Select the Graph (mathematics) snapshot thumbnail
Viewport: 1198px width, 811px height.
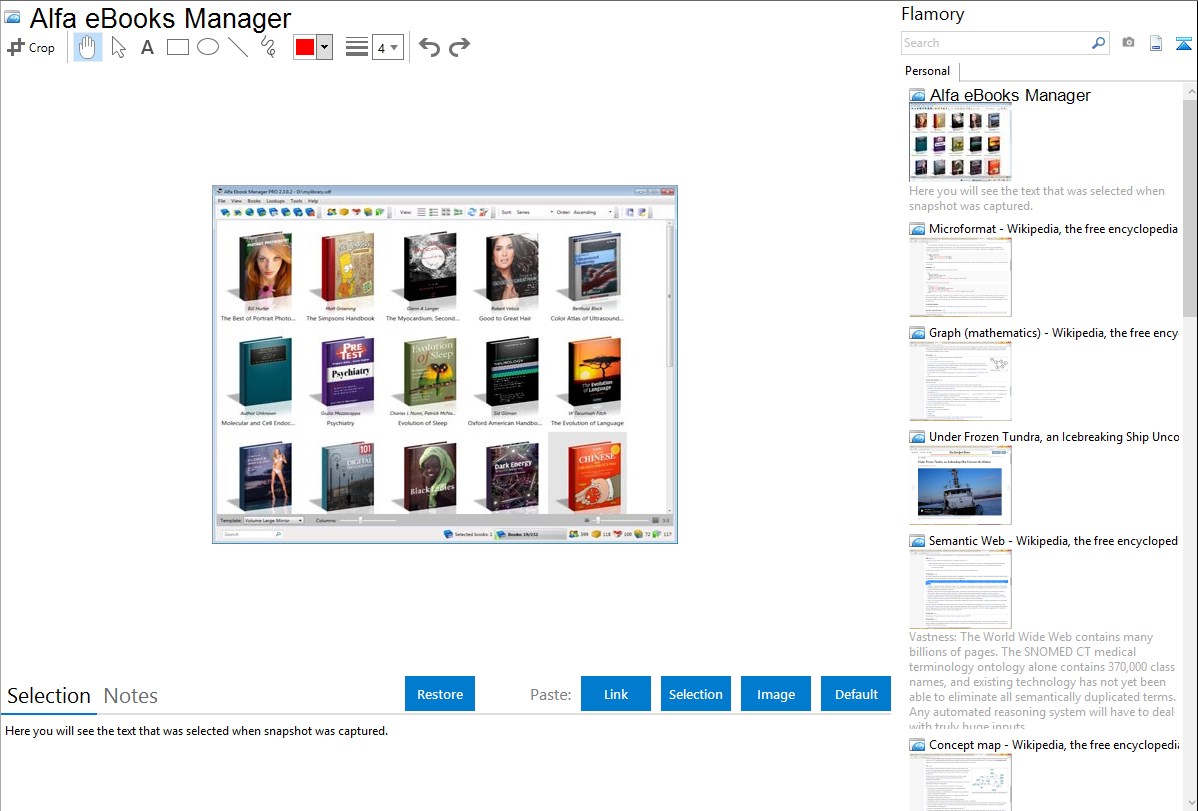click(x=960, y=381)
